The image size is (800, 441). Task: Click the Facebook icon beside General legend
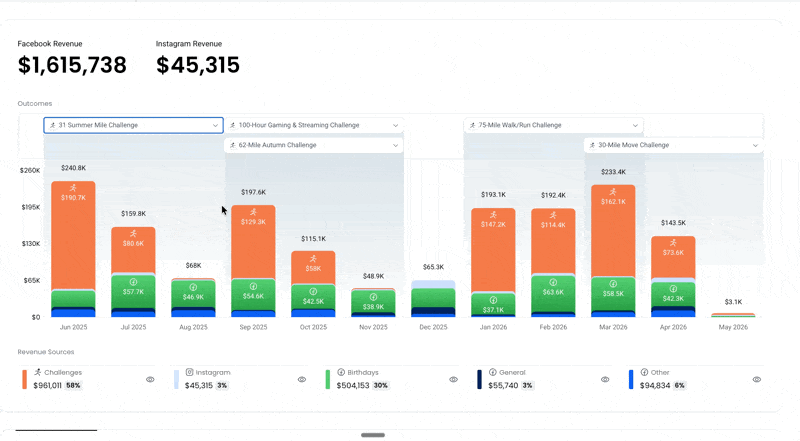click(492, 372)
